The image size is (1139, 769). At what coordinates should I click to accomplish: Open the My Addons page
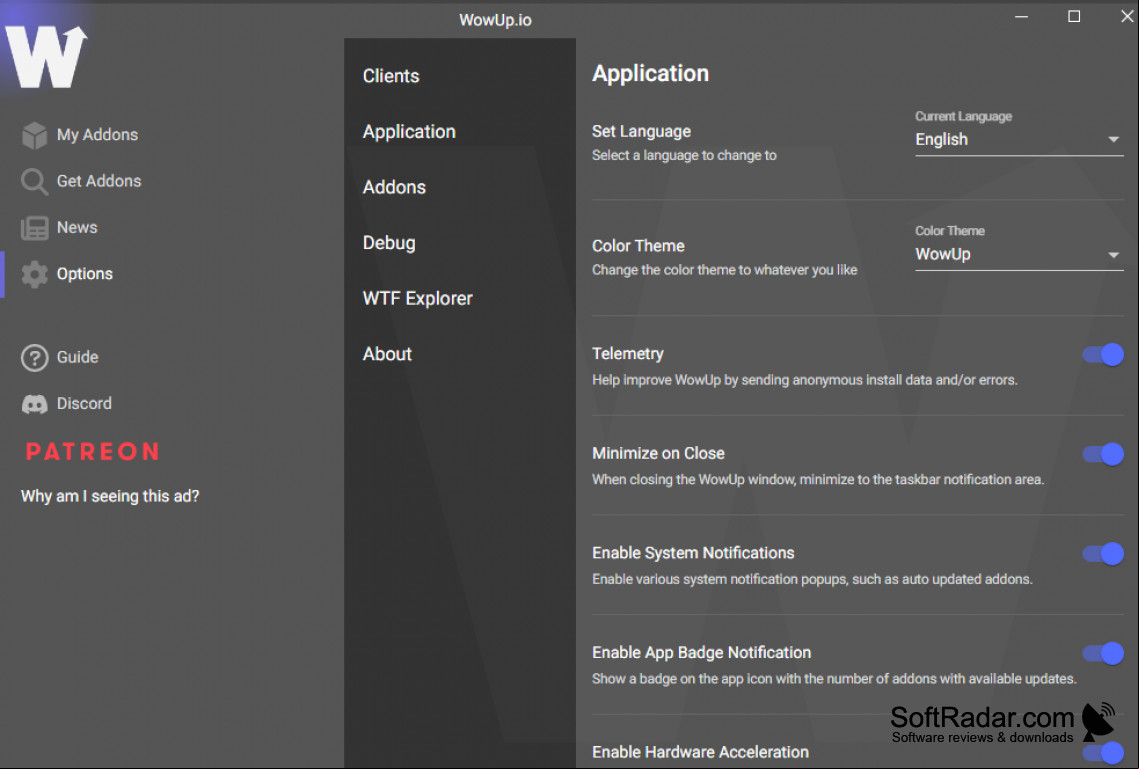click(x=97, y=135)
